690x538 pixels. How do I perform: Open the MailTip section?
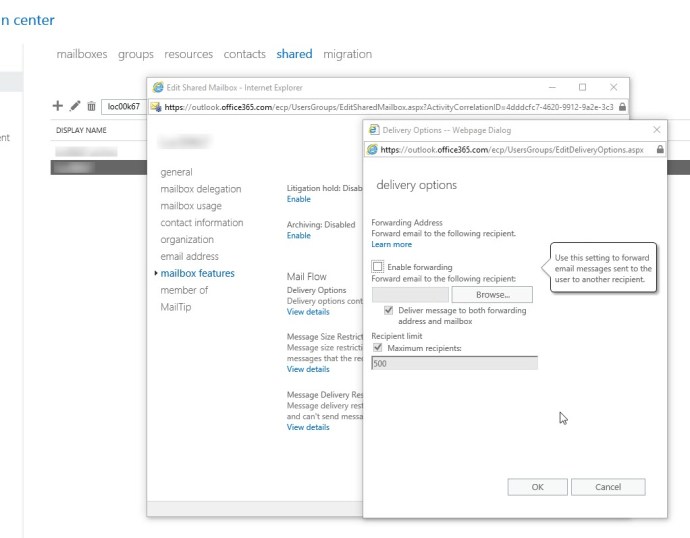point(176,307)
